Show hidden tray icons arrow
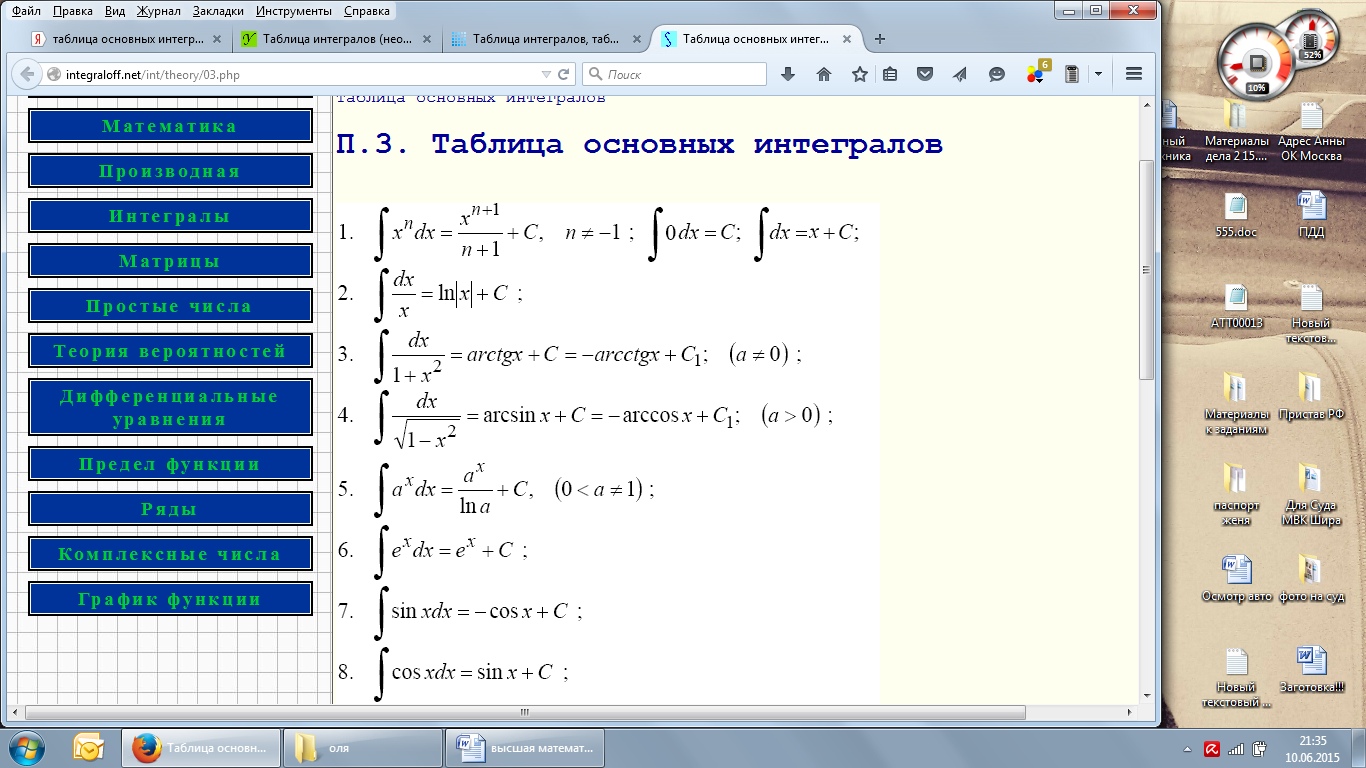1366x768 pixels. pyautogui.click(x=1187, y=748)
